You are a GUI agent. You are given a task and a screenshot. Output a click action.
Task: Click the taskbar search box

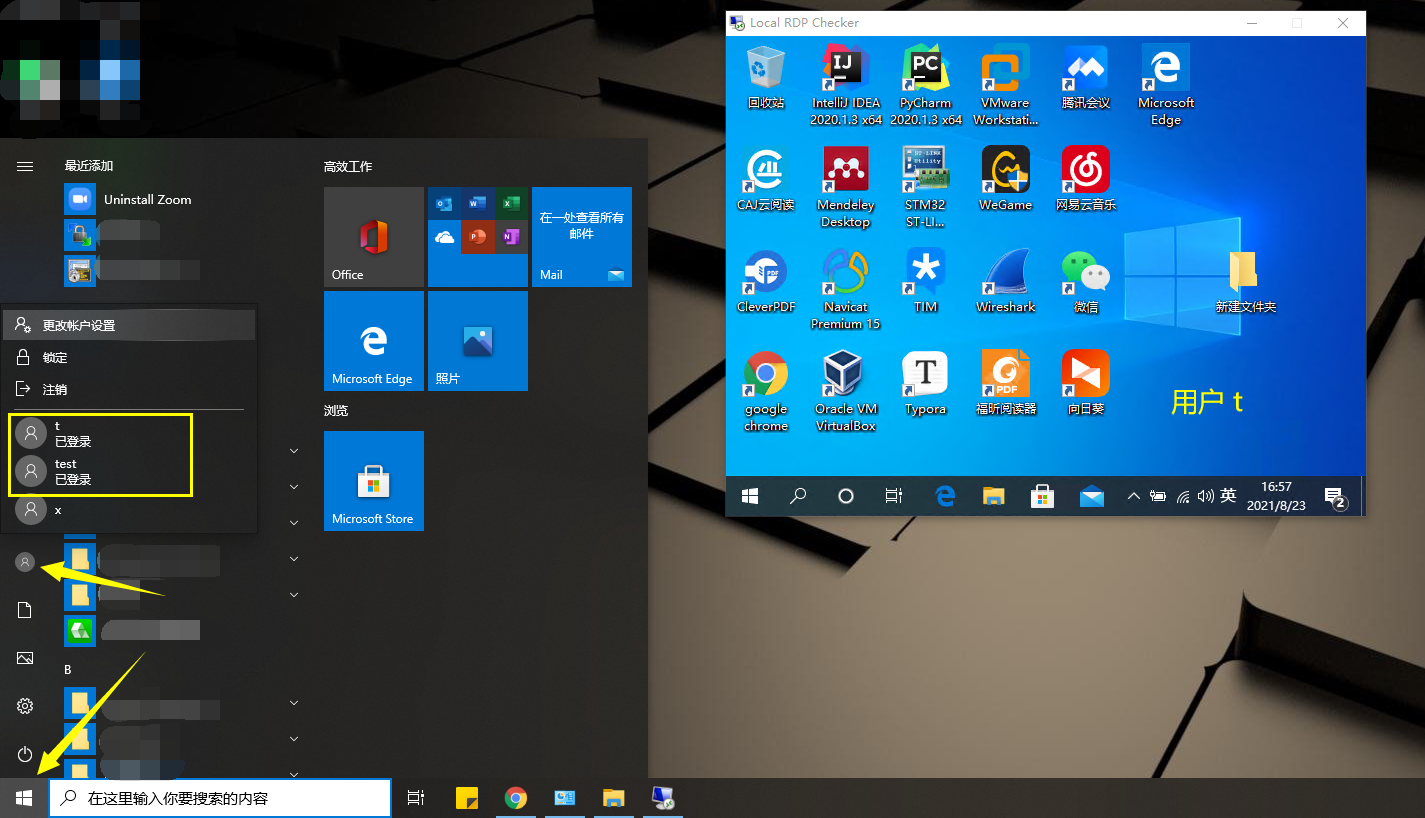[220, 798]
